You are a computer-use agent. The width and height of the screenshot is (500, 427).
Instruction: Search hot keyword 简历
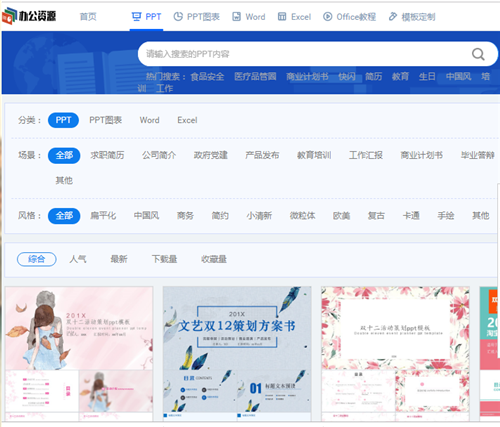click(x=373, y=77)
